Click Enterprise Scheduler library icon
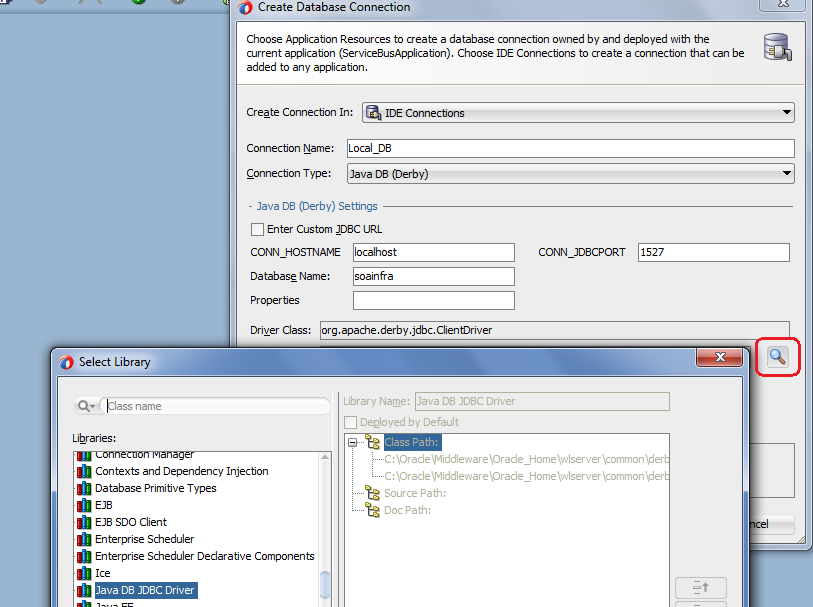813x607 pixels. (84, 539)
